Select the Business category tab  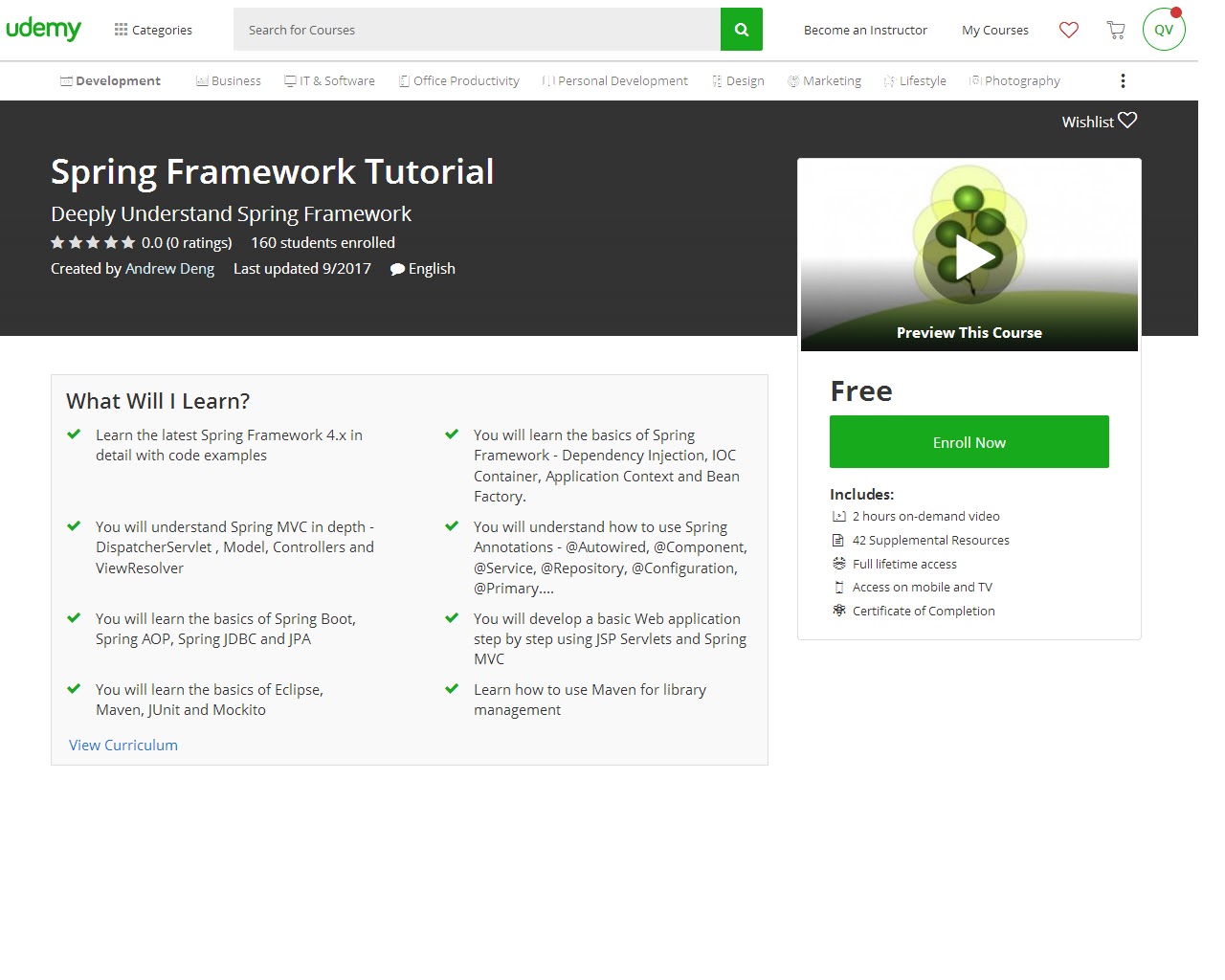coord(229,80)
